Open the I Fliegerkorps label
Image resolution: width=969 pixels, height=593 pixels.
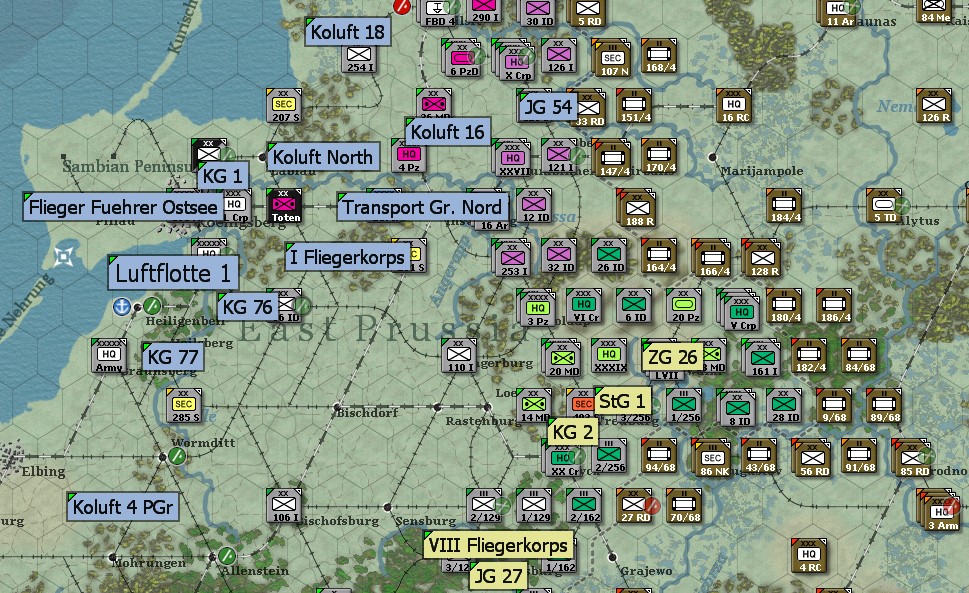[x=348, y=257]
